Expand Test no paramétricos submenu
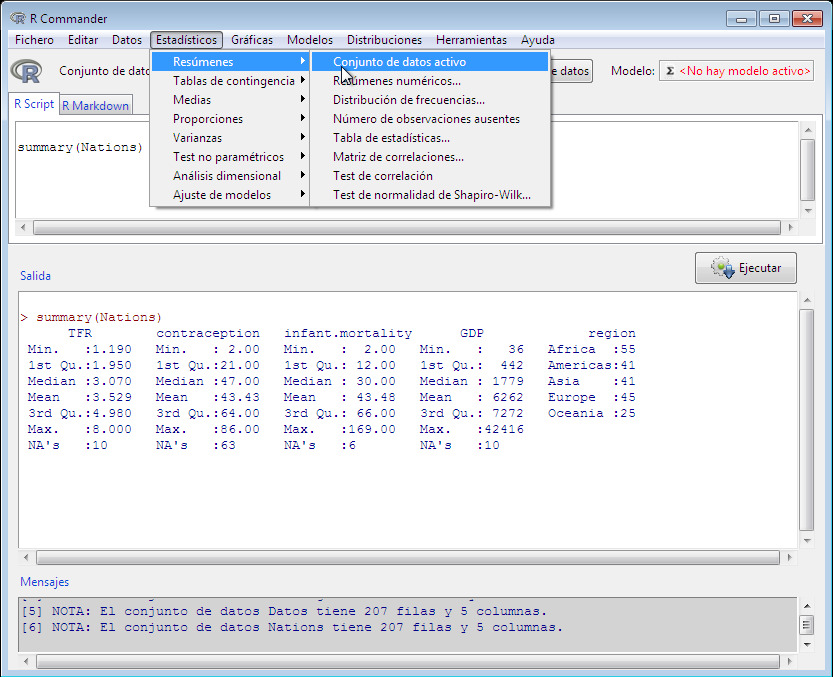Viewport: 833px width, 677px height. (x=230, y=157)
